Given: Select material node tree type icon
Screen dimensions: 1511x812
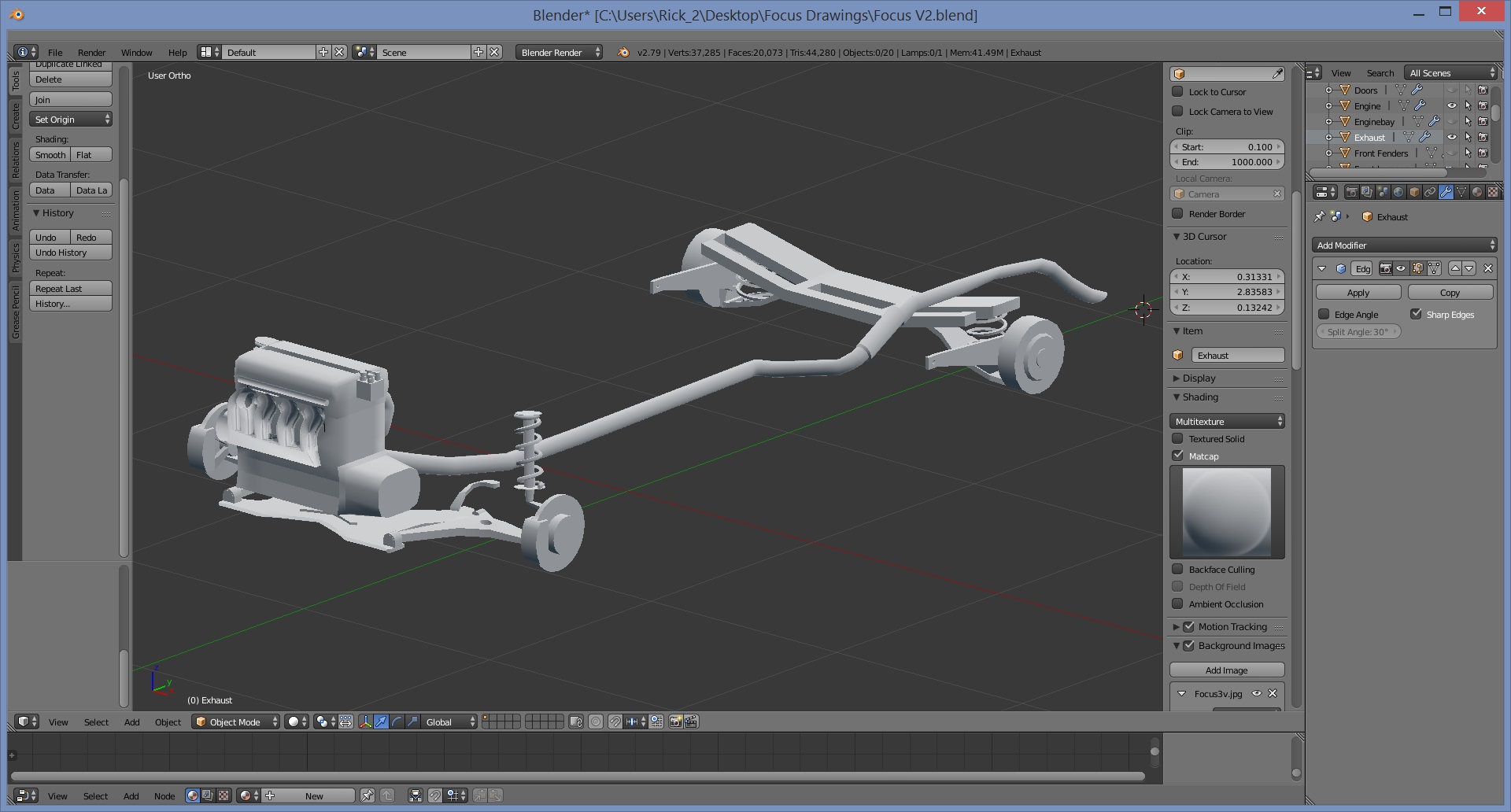Looking at the screenshot, I should click(192, 795).
